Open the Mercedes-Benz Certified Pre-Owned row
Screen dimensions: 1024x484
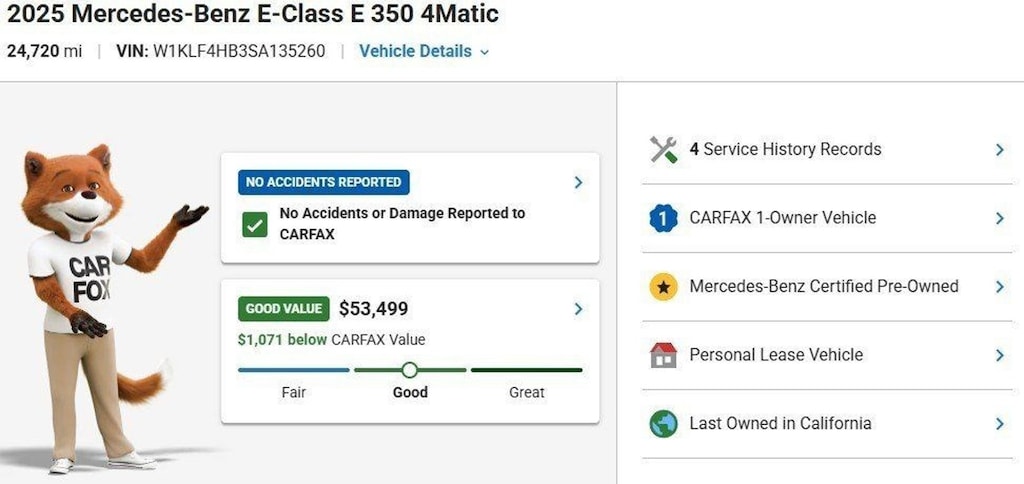point(827,287)
